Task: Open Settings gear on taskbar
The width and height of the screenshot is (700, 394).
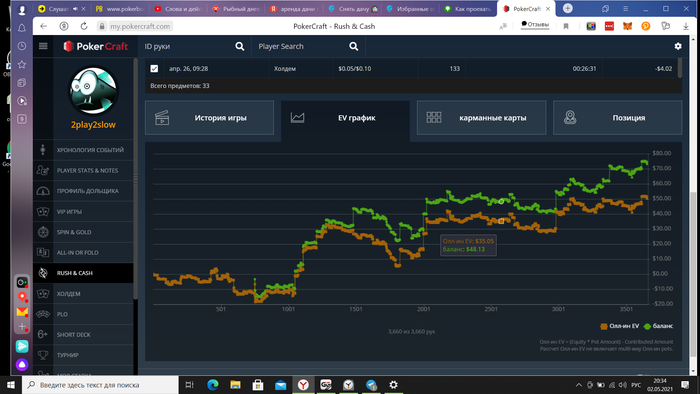Action: (x=393, y=385)
